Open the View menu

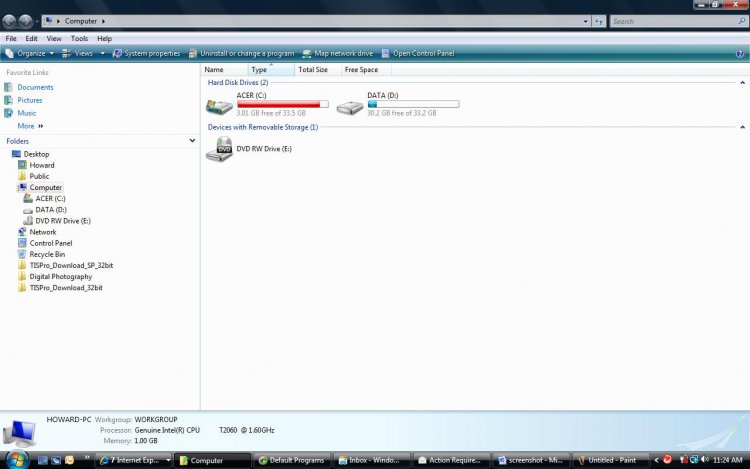click(x=54, y=38)
